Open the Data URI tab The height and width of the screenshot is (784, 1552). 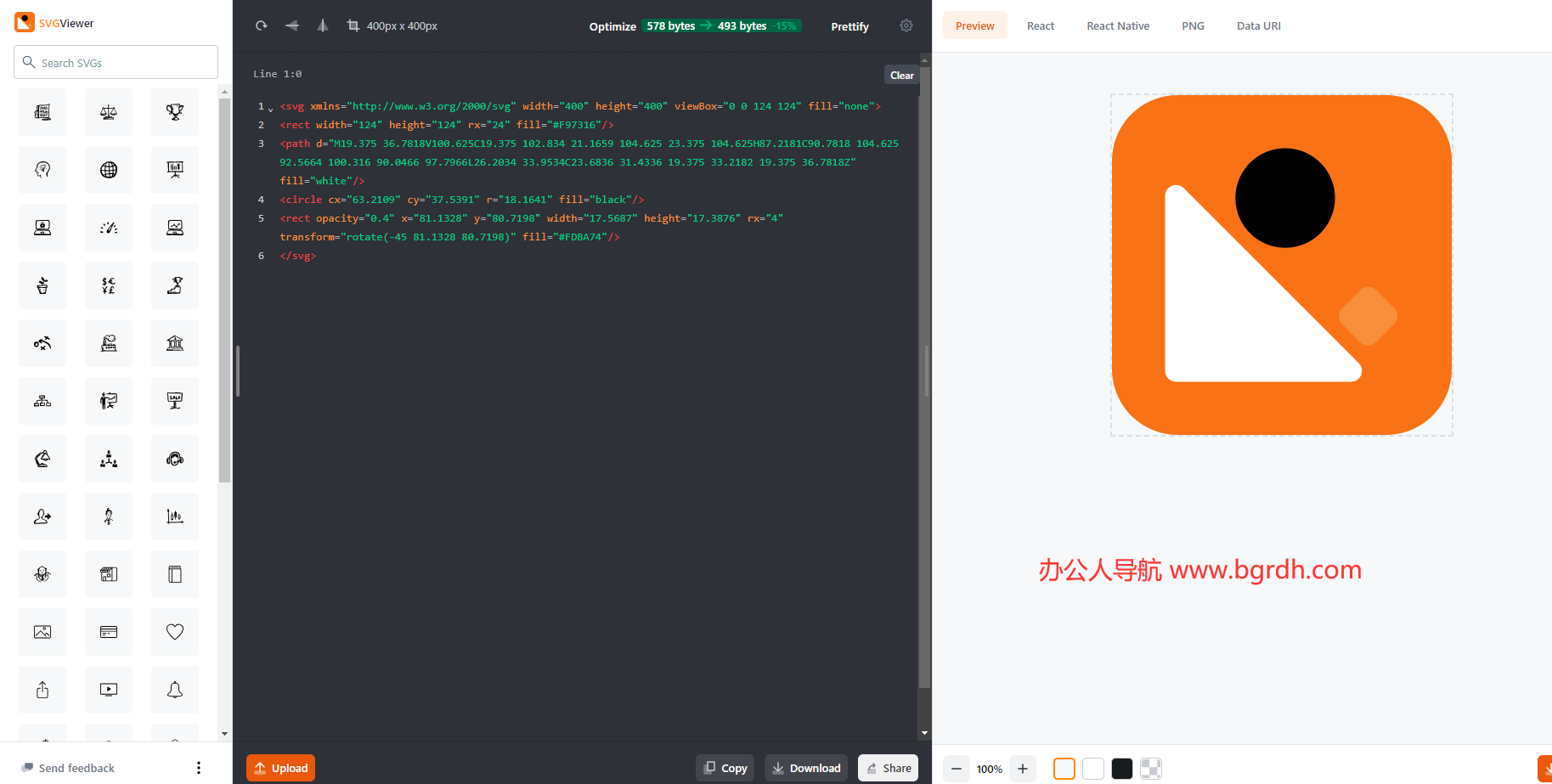1258,25
